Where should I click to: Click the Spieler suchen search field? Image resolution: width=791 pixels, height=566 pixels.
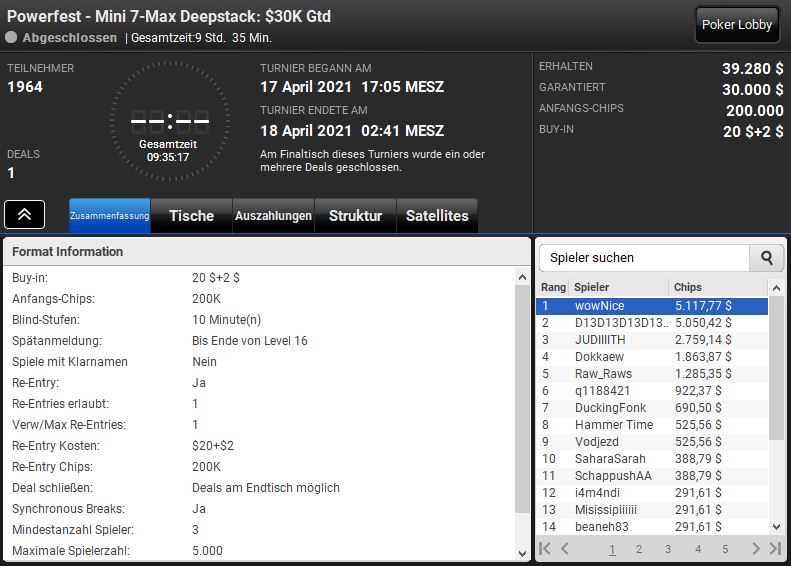644,258
